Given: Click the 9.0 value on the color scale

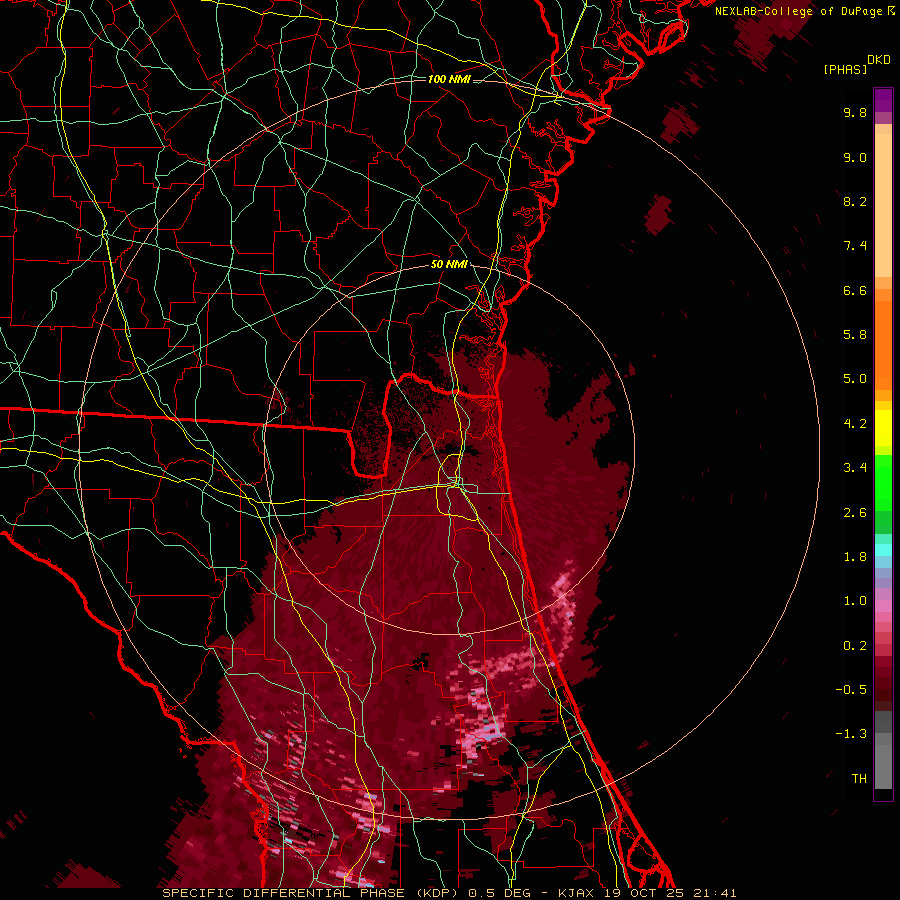Looking at the screenshot, I should (x=855, y=157).
